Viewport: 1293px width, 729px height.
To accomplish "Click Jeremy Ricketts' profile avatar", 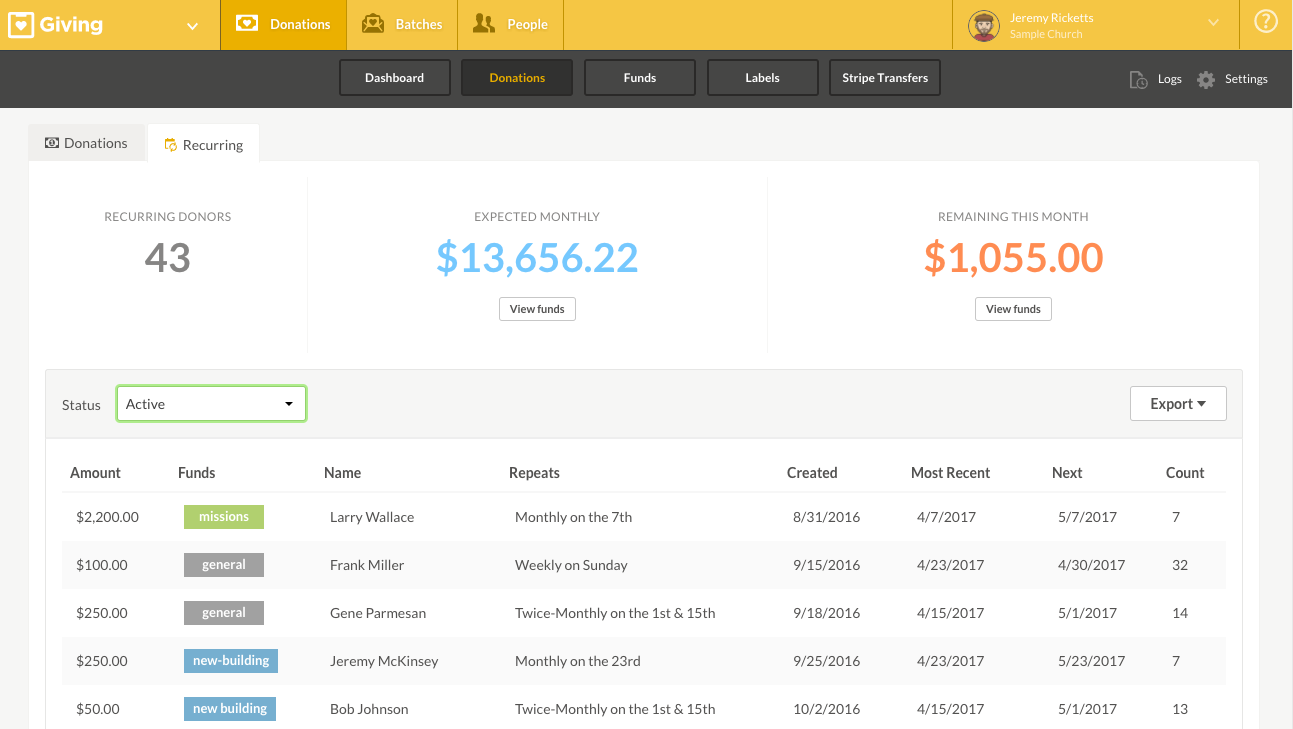I will click(x=983, y=26).
